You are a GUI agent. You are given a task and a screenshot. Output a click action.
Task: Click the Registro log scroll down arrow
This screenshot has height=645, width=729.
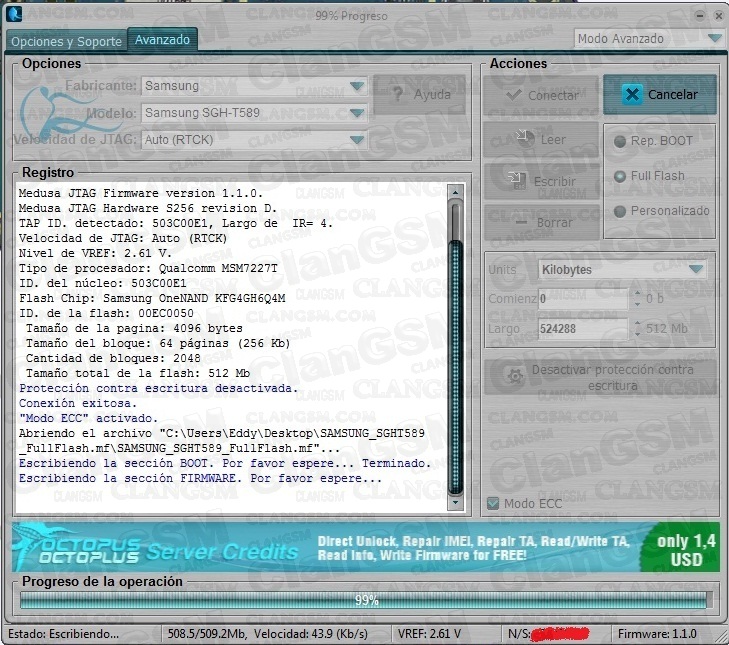[x=456, y=503]
